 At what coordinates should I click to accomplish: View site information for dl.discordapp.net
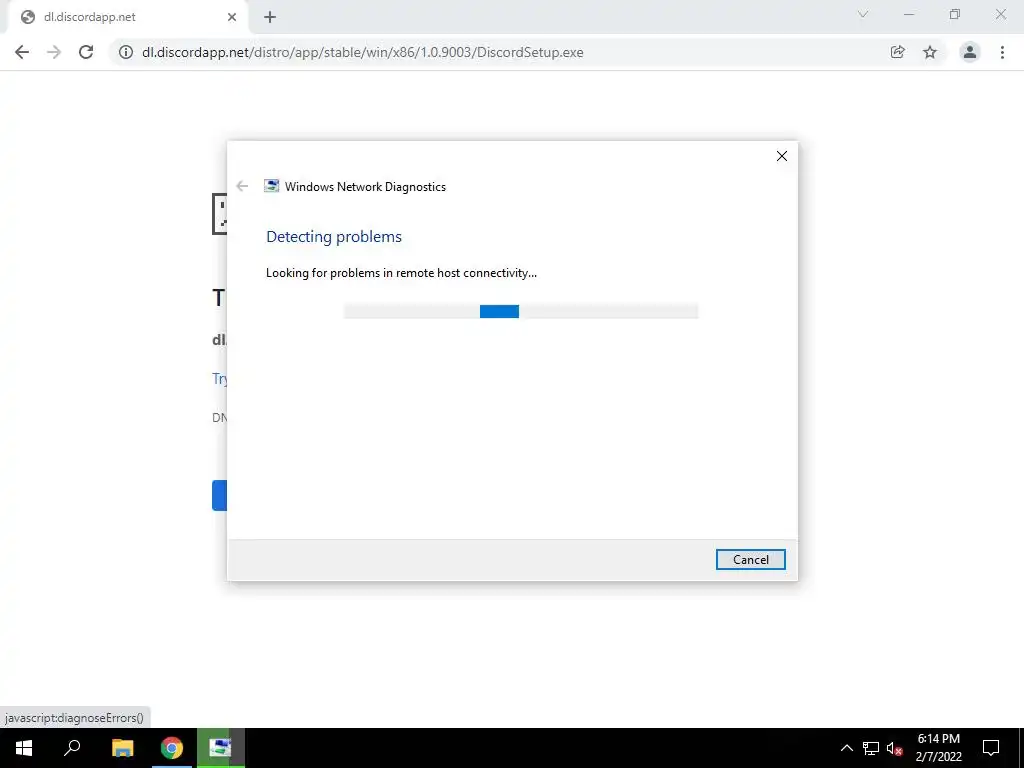(126, 52)
